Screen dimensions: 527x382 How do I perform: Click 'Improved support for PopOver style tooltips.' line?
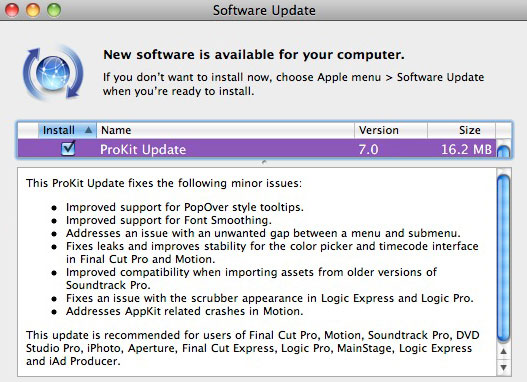185,207
